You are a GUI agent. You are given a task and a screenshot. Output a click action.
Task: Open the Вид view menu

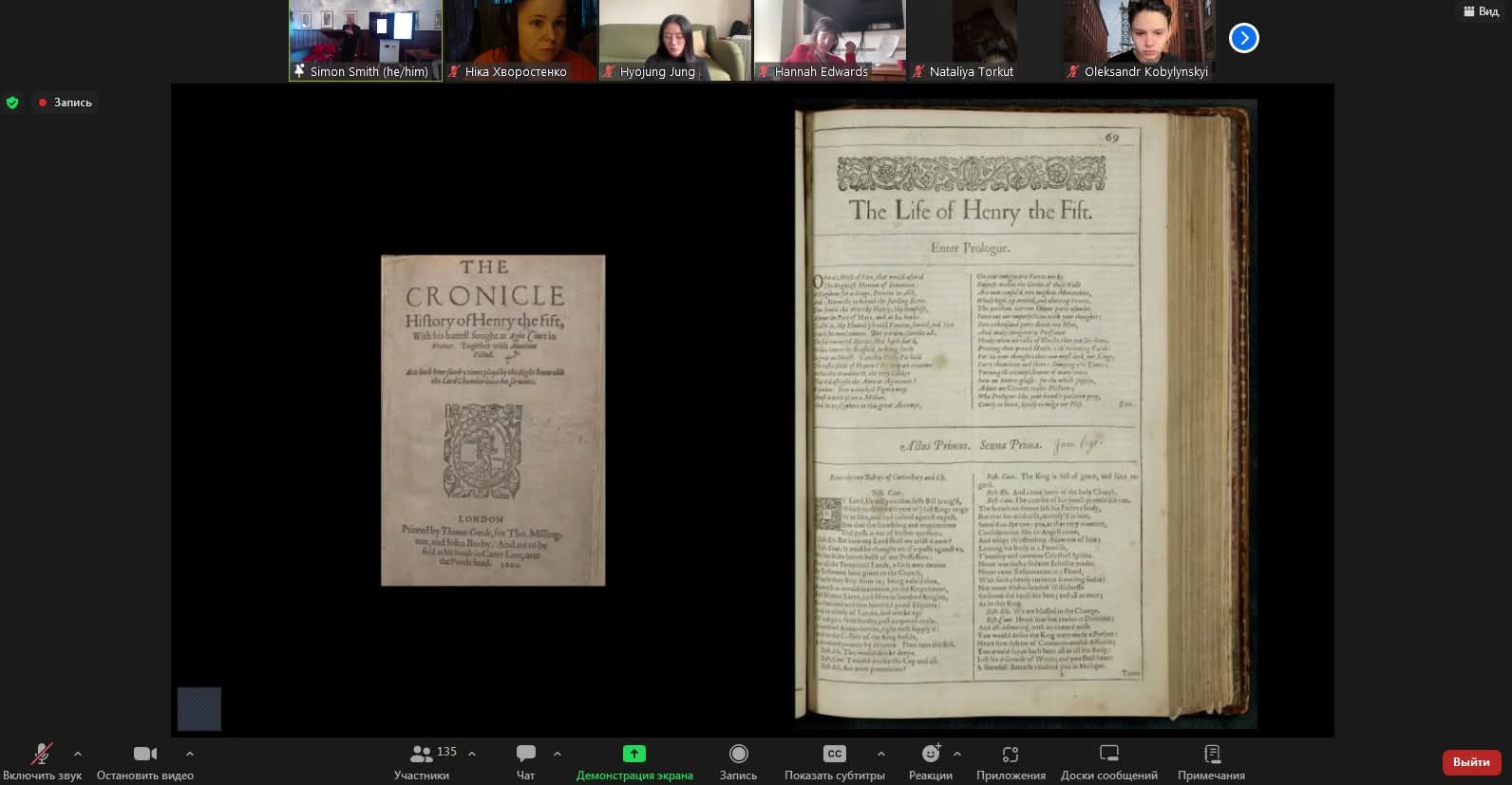[1481, 11]
